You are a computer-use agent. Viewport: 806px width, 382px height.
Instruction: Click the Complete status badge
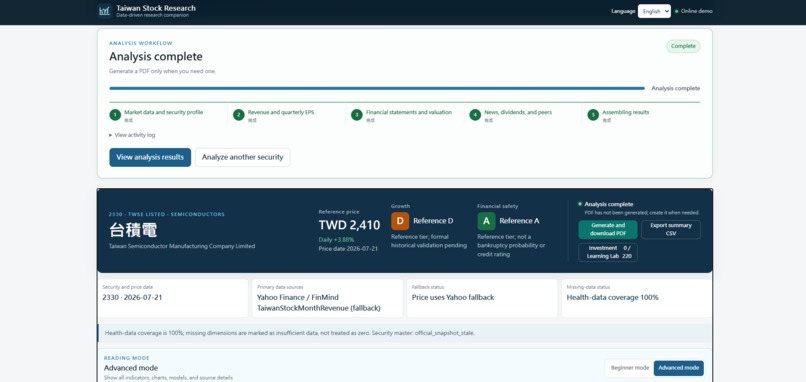point(683,46)
